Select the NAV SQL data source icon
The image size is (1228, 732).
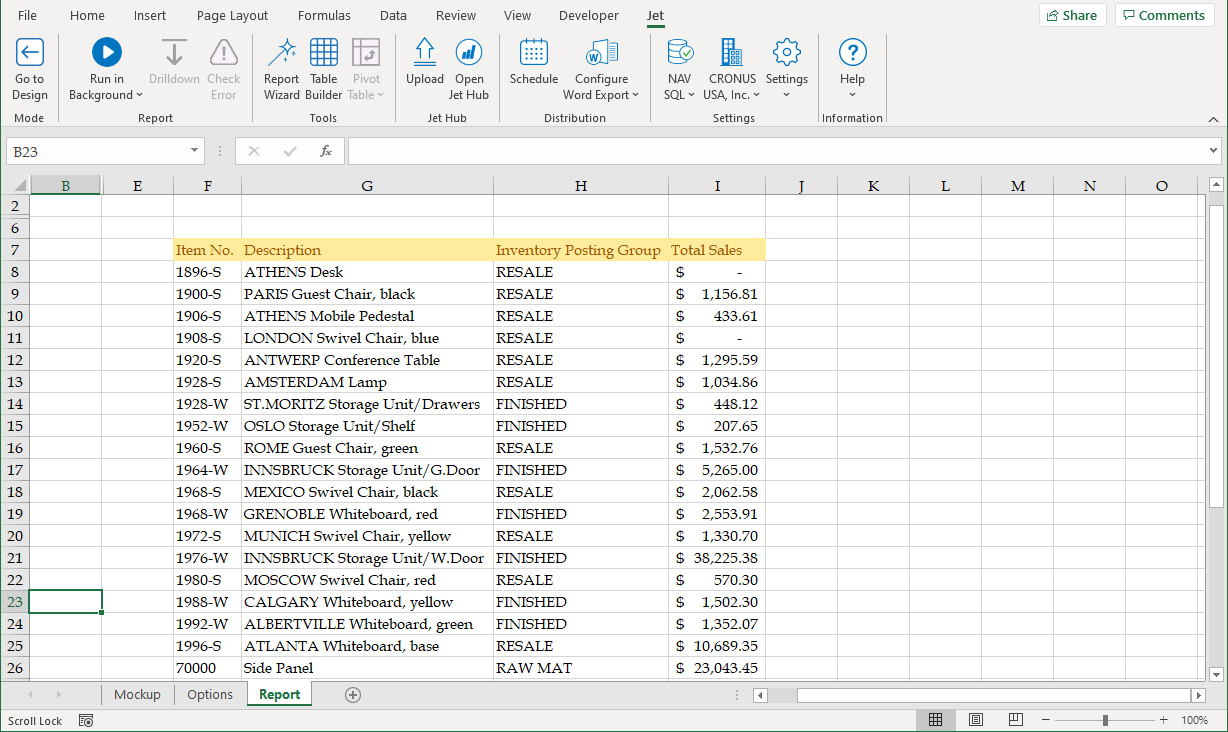tap(680, 52)
